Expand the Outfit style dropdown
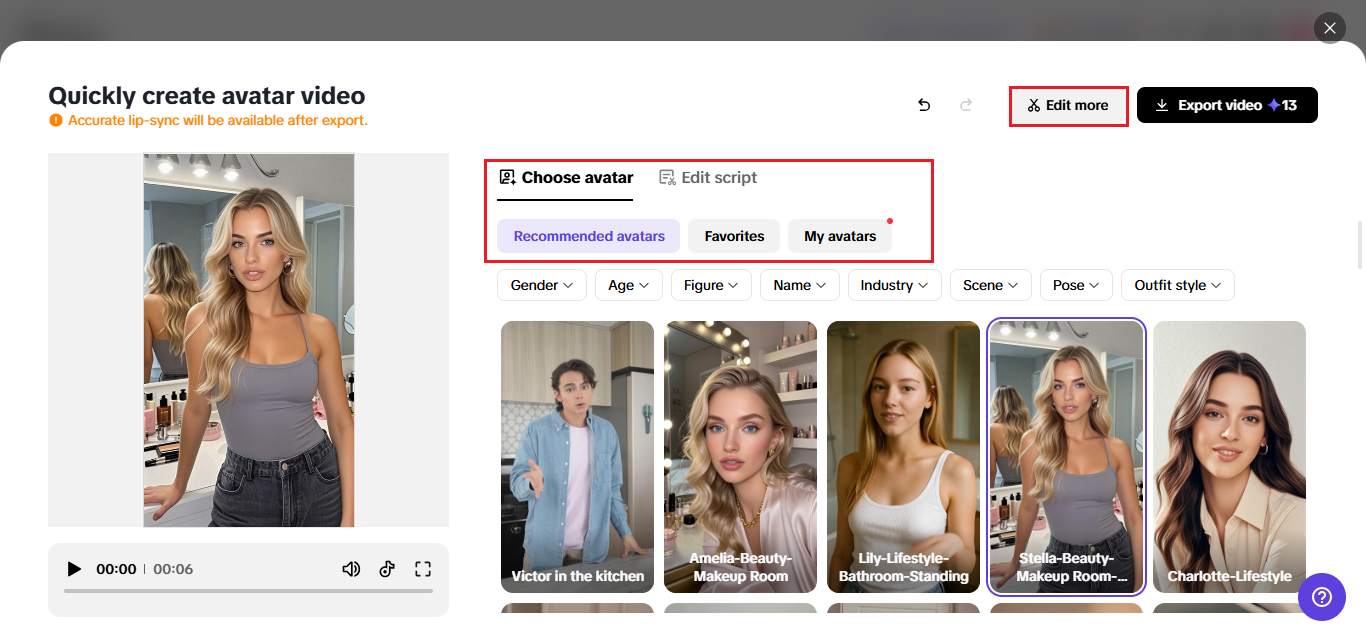 (1177, 285)
